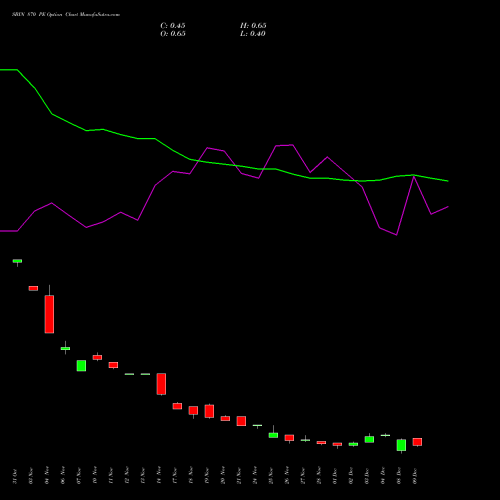500x500 pixels.
Task: Click the high value "H: 0.65"
Action: (x=253, y=26)
